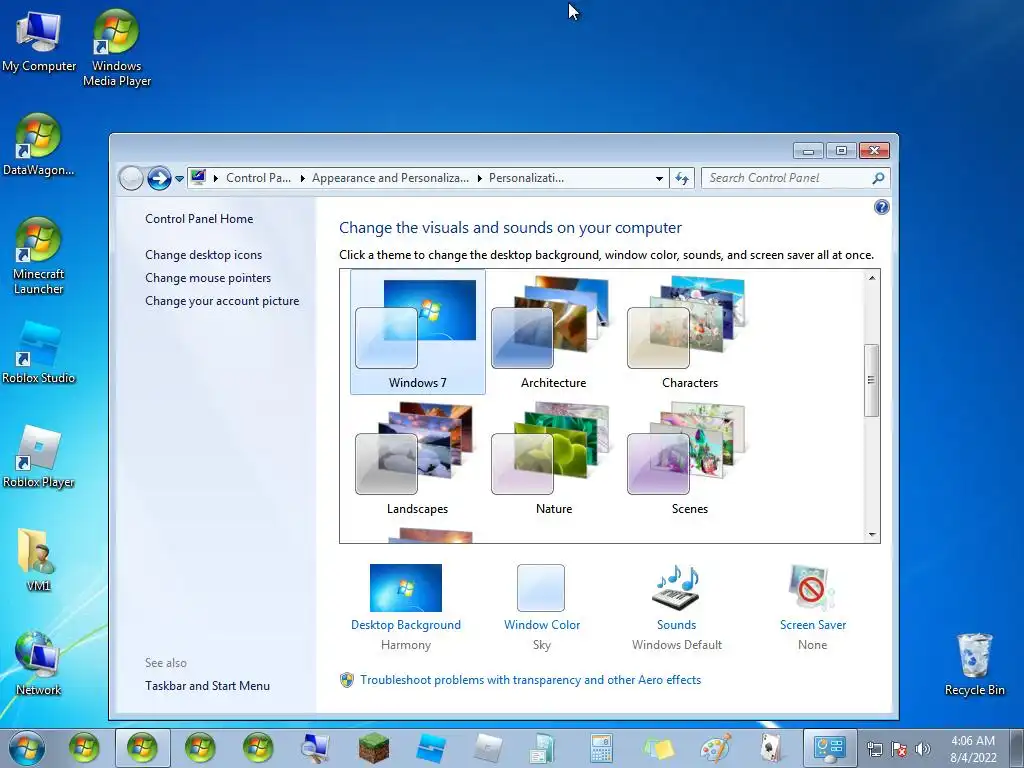Open Solitaire cards taskbar icon
Image resolution: width=1024 pixels, height=768 pixels.
coord(771,748)
